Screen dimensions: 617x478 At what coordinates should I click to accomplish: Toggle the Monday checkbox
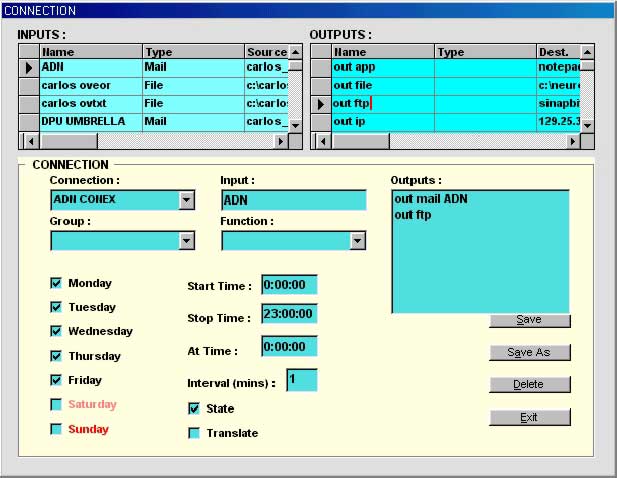tap(56, 283)
